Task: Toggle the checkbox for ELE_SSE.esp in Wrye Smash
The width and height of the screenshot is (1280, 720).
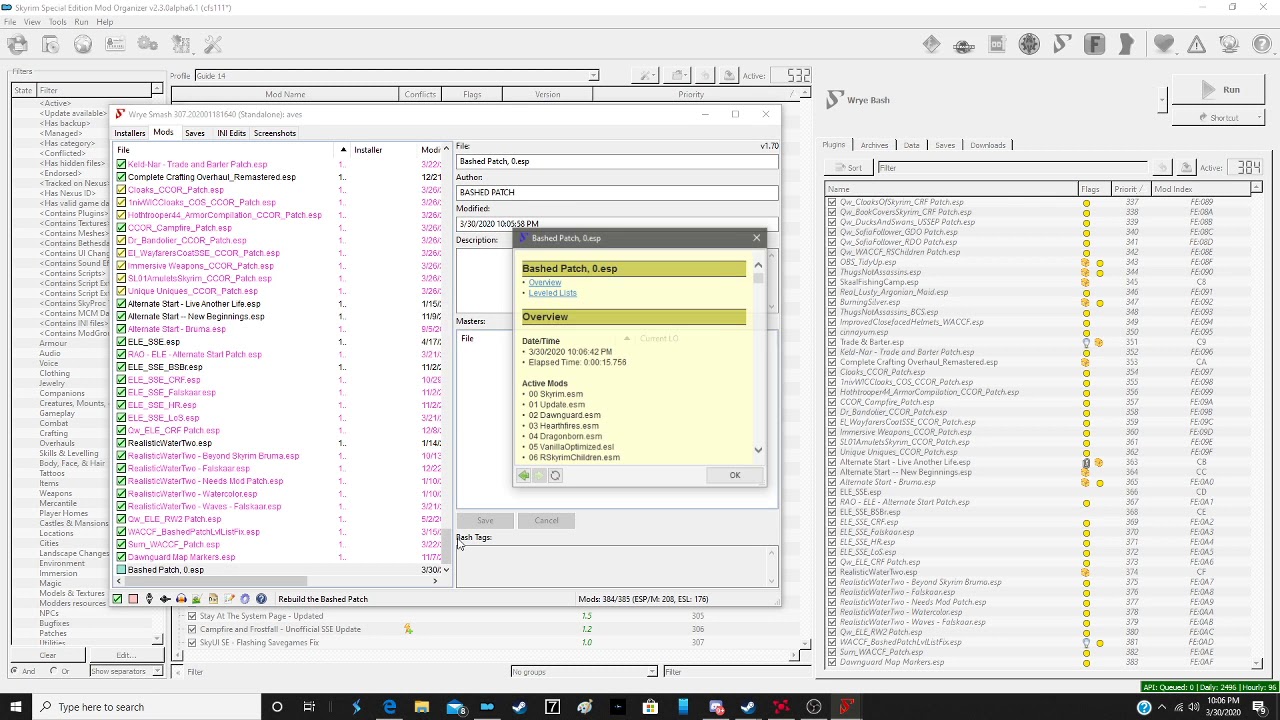Action: (x=121, y=342)
